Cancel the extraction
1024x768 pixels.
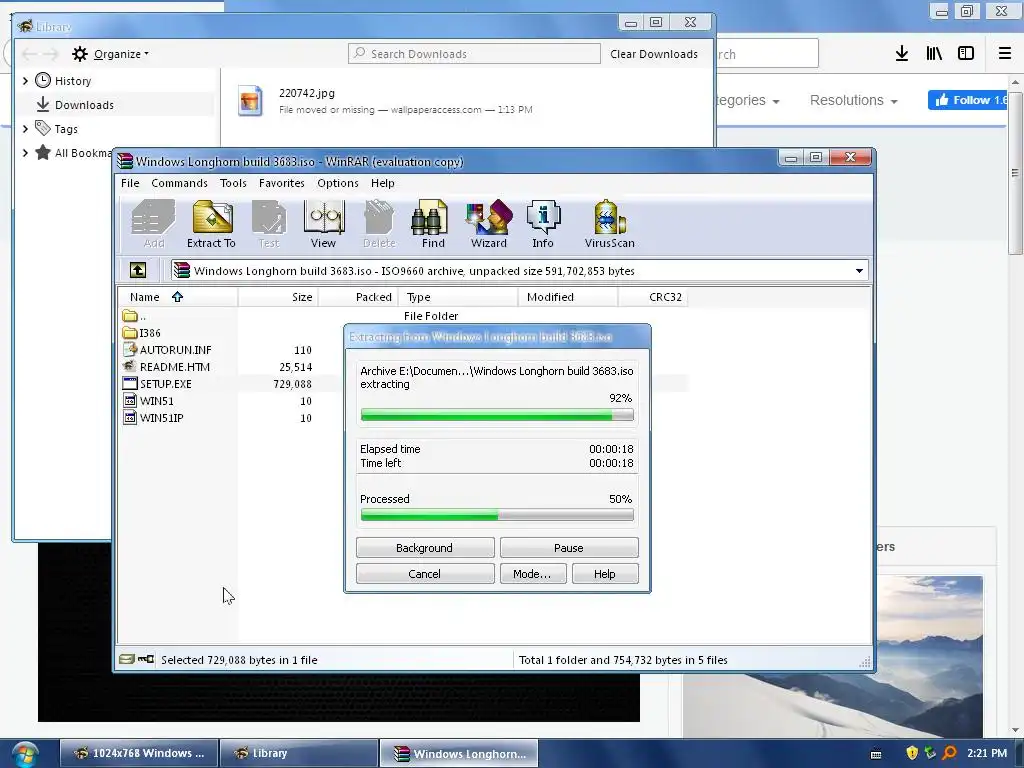(x=424, y=573)
